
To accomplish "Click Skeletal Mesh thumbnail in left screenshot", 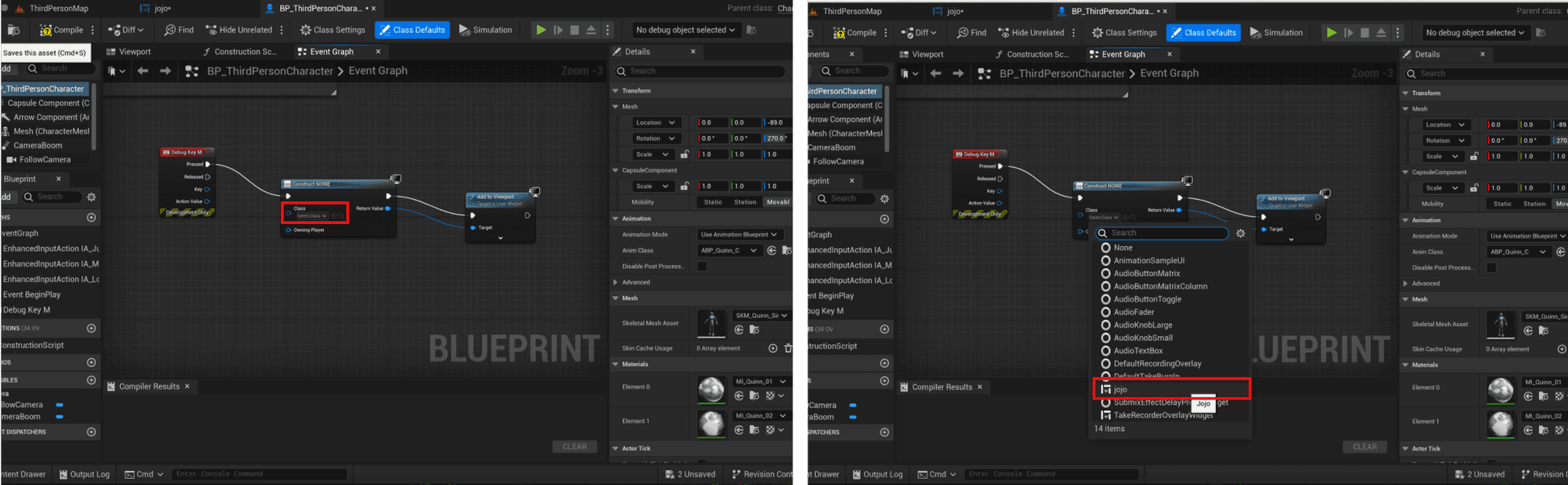I will [x=712, y=323].
